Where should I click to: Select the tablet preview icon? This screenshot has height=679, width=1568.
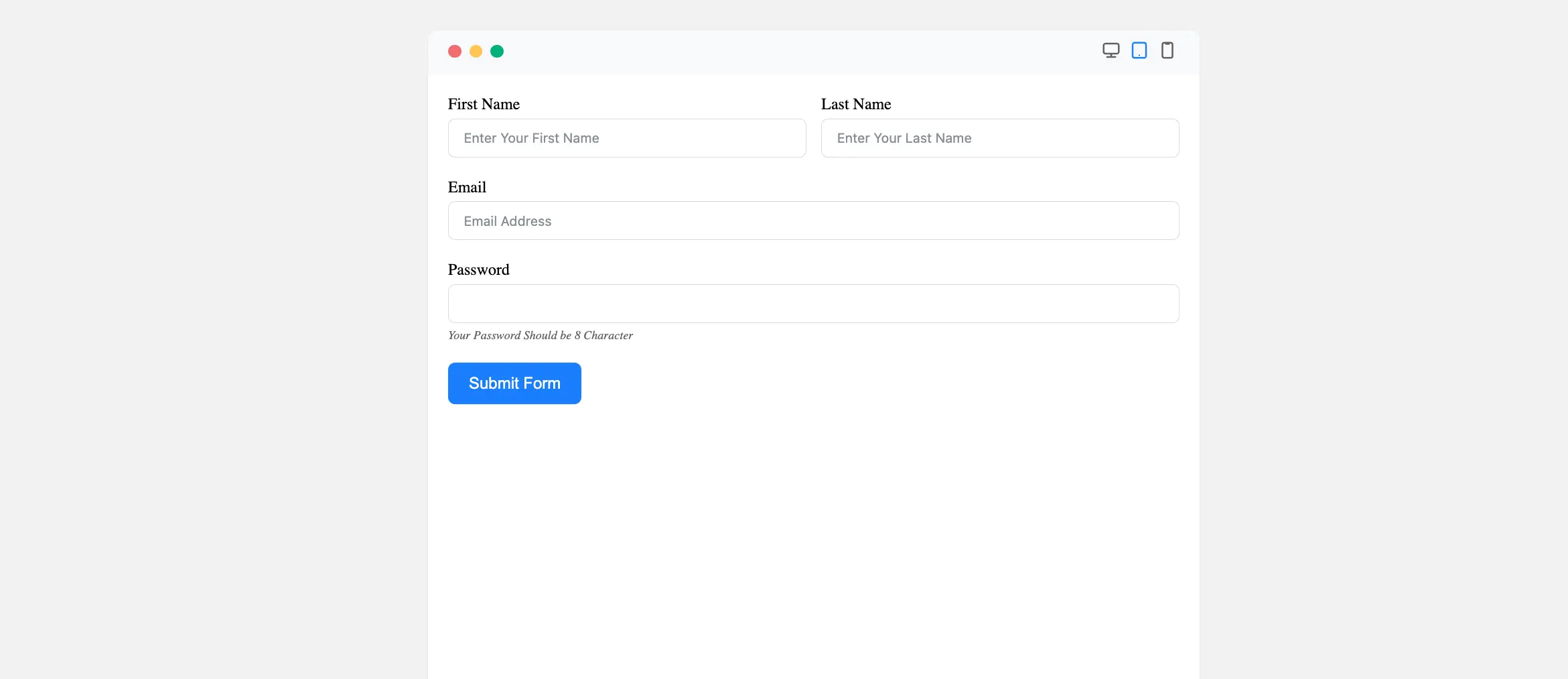(x=1139, y=50)
